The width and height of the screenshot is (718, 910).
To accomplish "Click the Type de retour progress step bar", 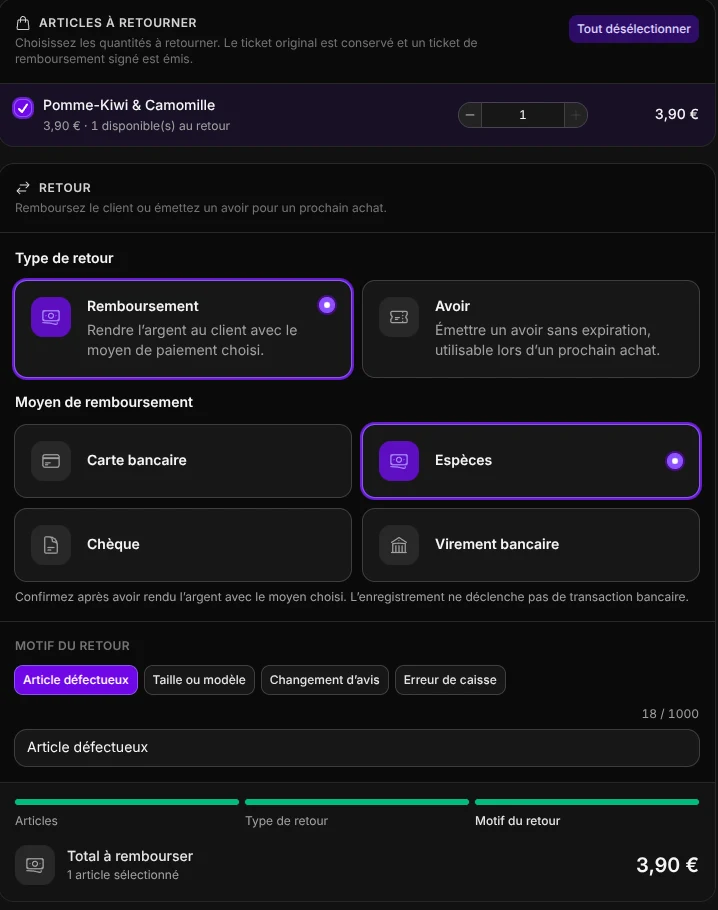I will (356, 802).
